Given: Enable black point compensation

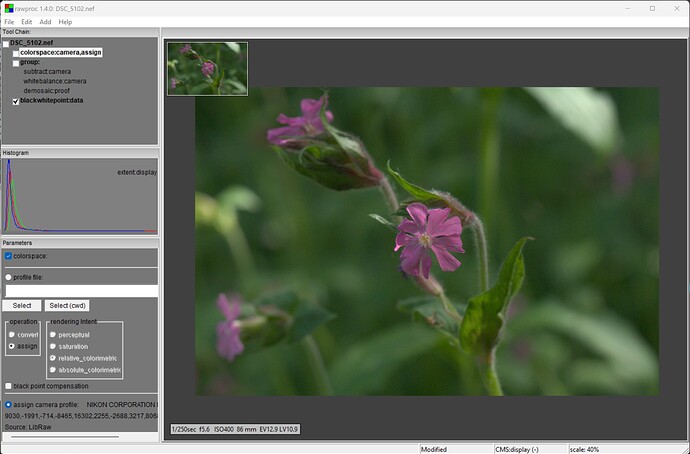Looking at the screenshot, I should [8, 386].
